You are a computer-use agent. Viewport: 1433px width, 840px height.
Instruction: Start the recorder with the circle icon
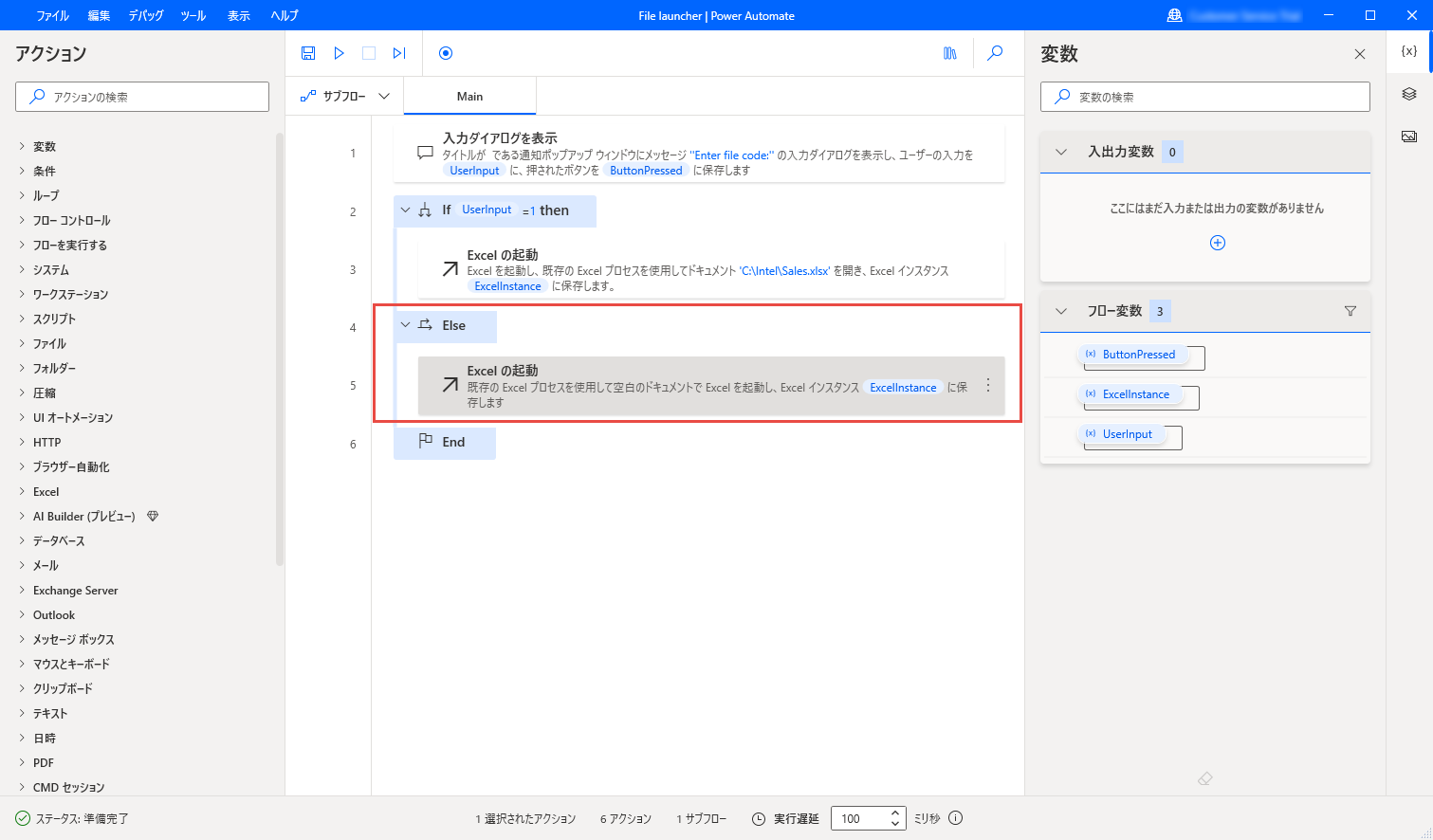pos(446,53)
